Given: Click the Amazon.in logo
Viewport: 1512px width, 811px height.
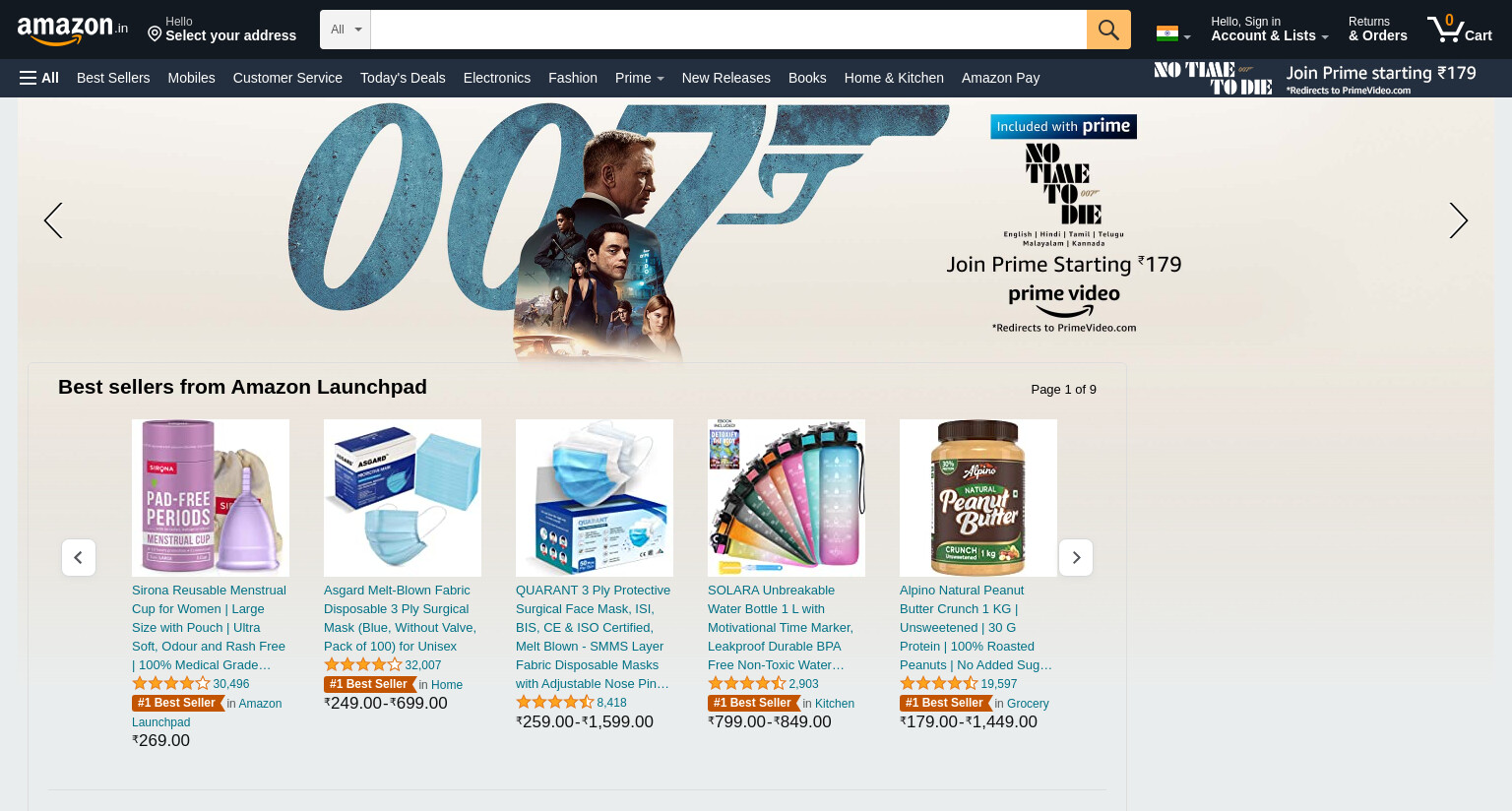Looking at the screenshot, I should tap(73, 31).
